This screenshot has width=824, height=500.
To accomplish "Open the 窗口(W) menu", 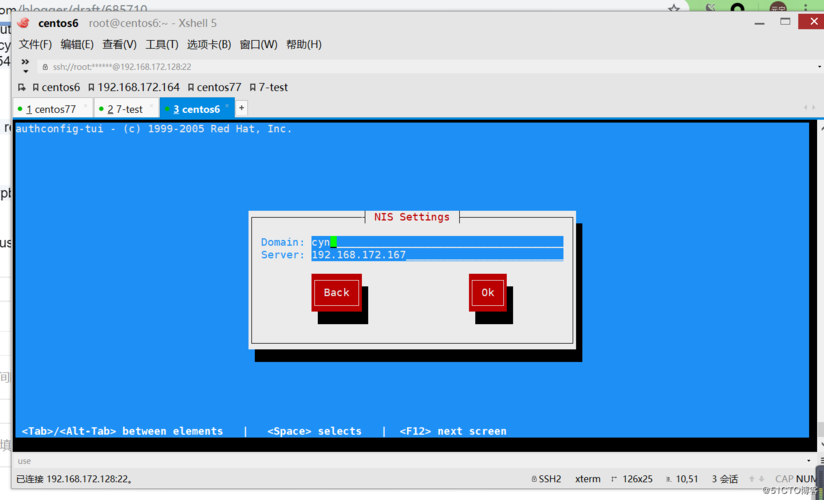I will [x=259, y=45].
